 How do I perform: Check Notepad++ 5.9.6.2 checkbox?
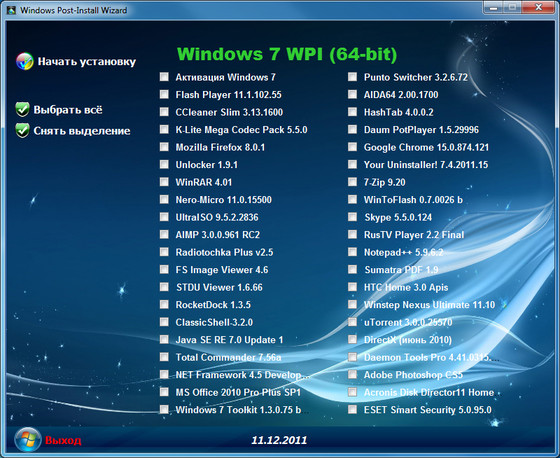[x=352, y=252]
